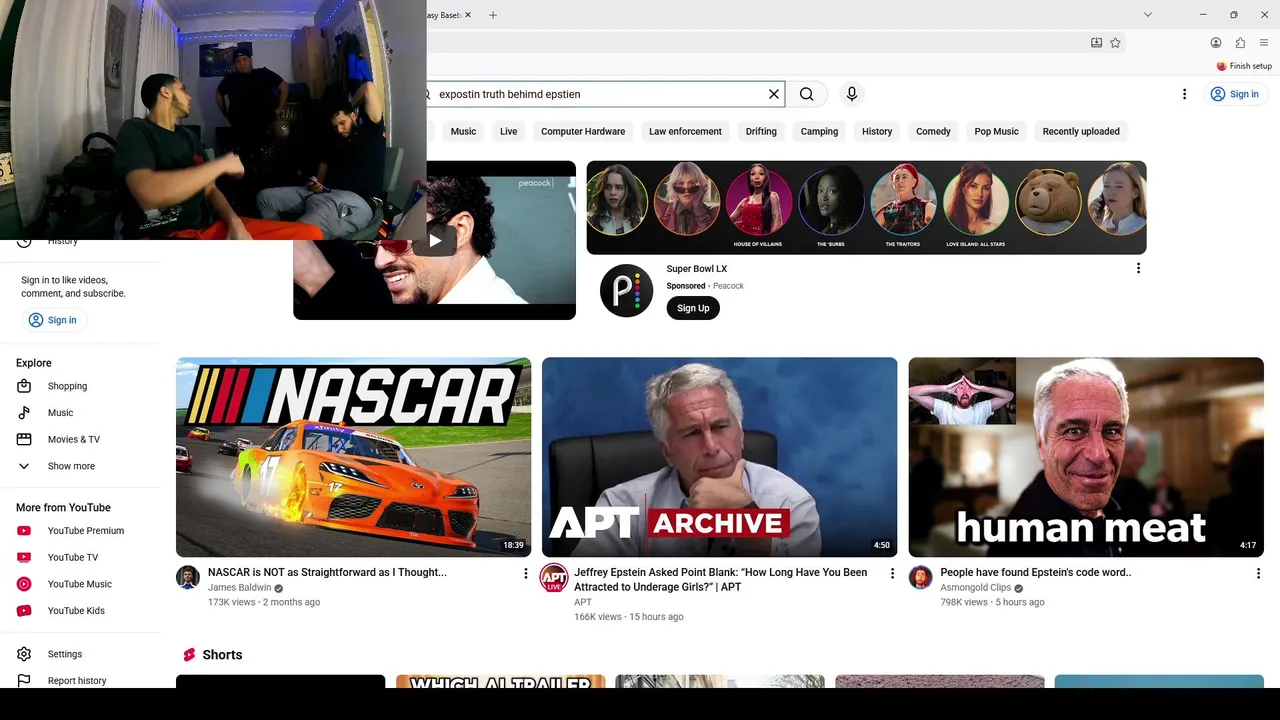Open browser extensions icon

(1240, 43)
